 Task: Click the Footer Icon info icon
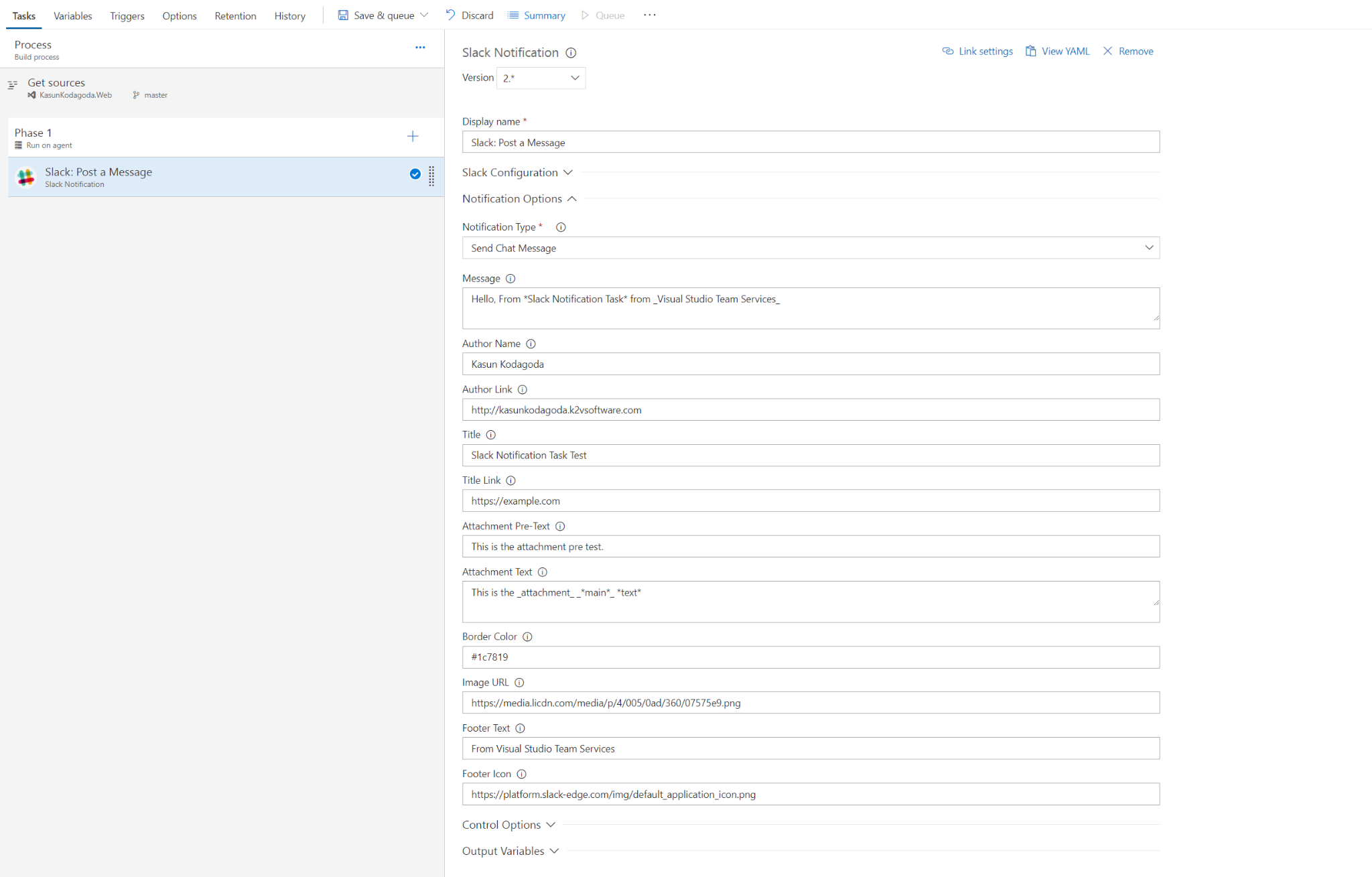(x=521, y=774)
